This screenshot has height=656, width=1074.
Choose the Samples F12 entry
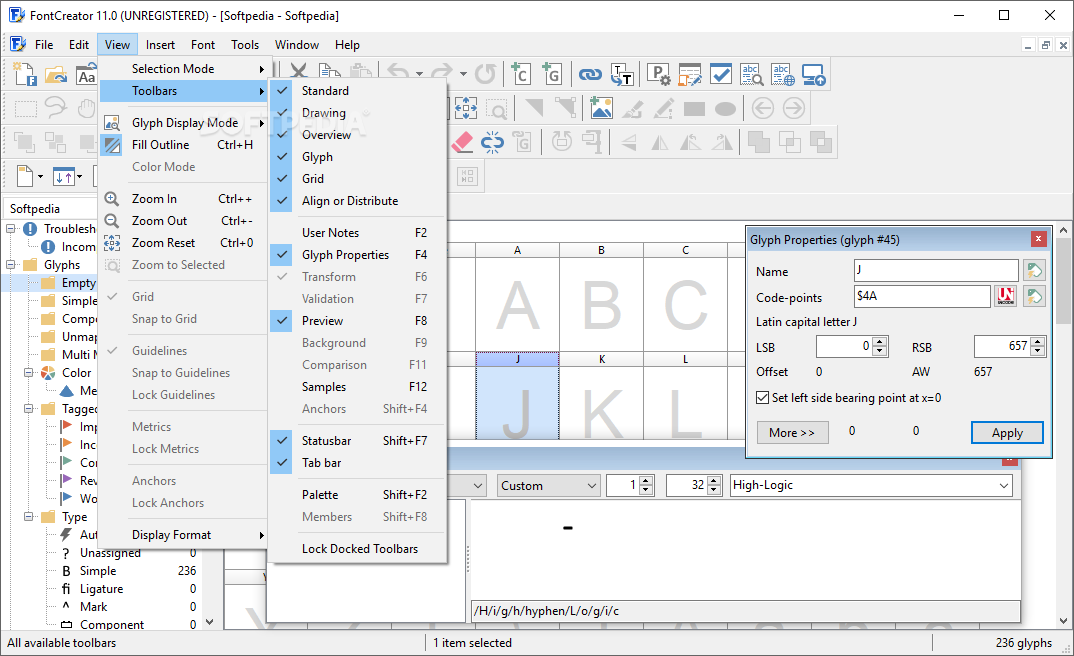click(x=357, y=387)
